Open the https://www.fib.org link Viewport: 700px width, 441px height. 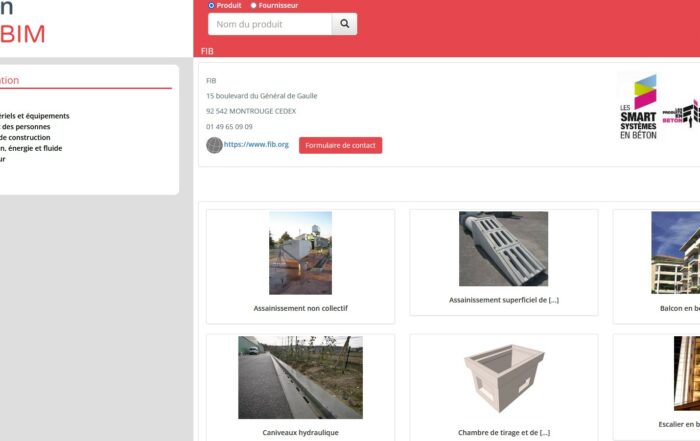pos(256,145)
